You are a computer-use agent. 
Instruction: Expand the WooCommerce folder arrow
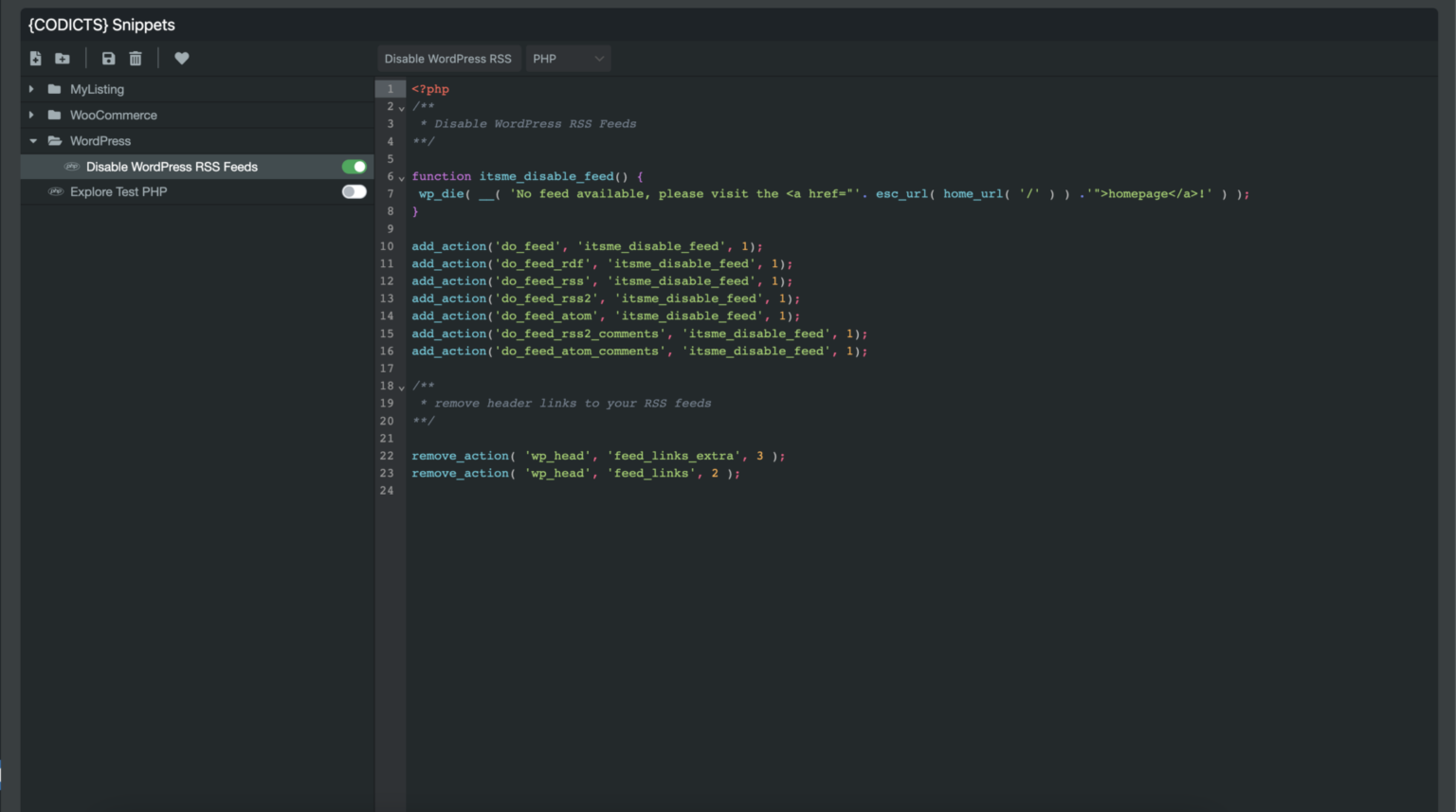tap(31, 115)
